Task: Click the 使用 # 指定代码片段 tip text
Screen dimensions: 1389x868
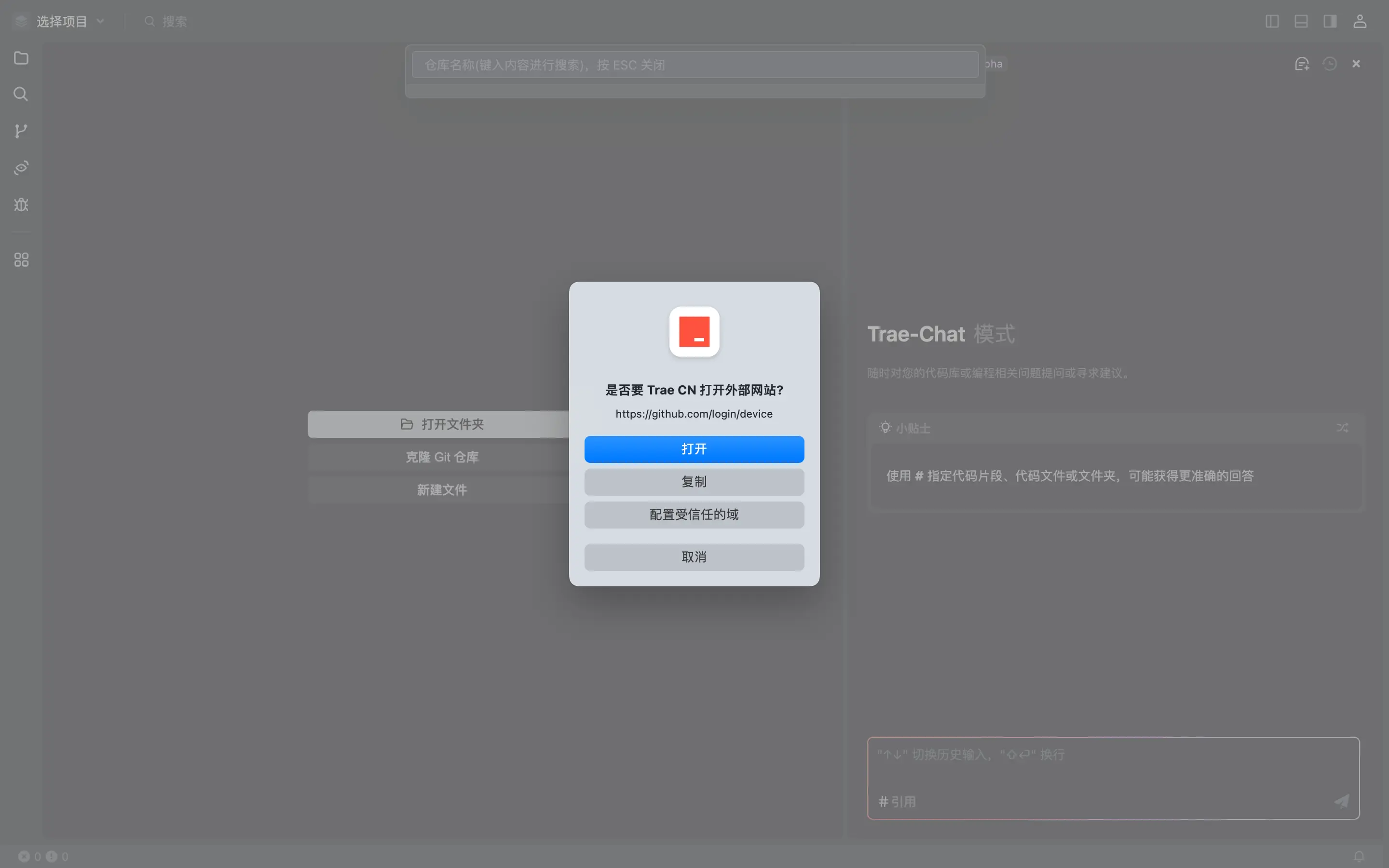Action: coord(1070,476)
